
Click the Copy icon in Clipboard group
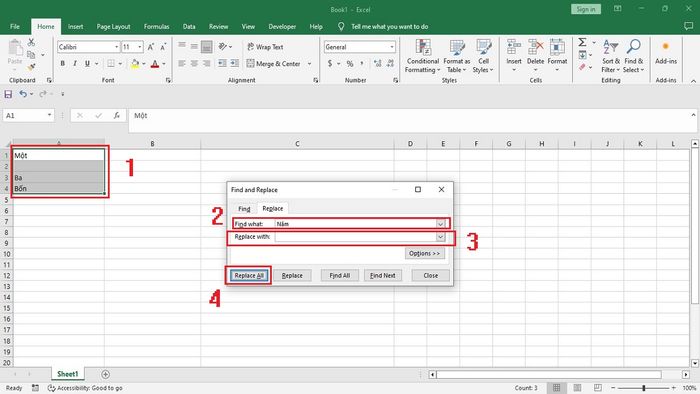31,55
